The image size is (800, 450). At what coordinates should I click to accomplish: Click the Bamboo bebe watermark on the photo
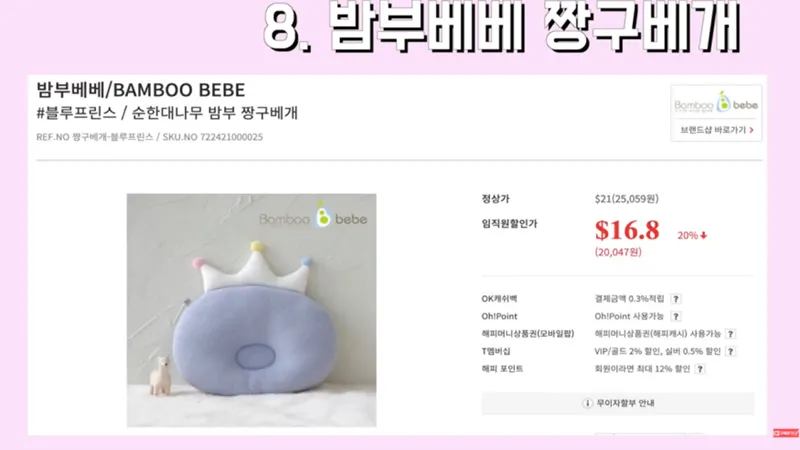tap(313, 218)
